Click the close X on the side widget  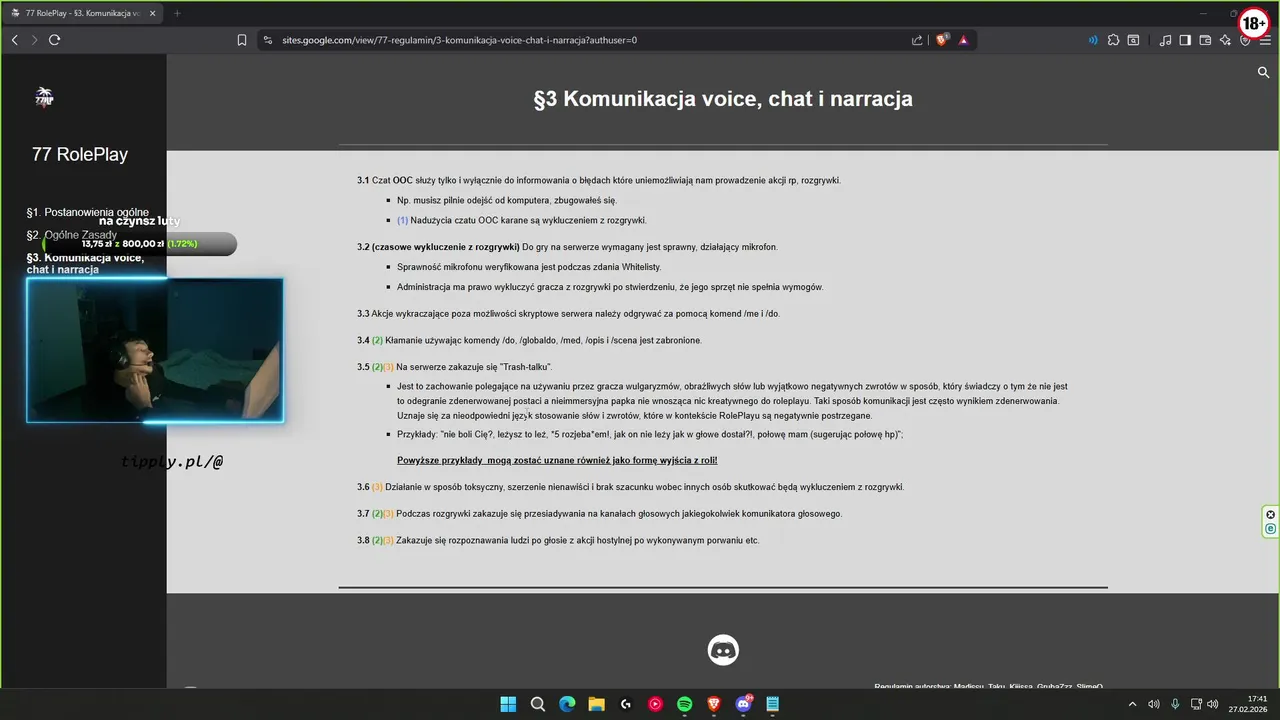click(x=1271, y=515)
